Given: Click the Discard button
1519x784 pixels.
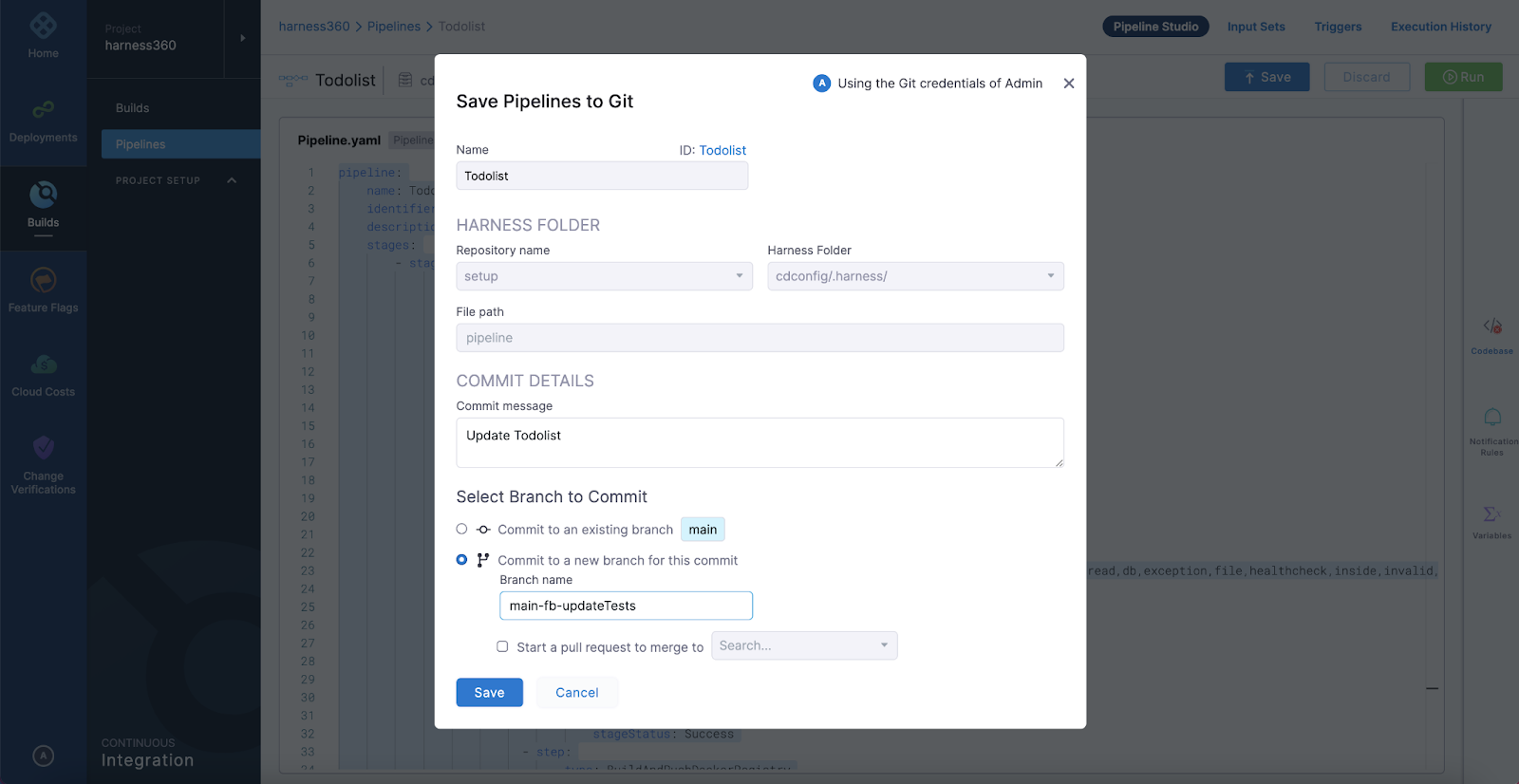Looking at the screenshot, I should click(1366, 77).
